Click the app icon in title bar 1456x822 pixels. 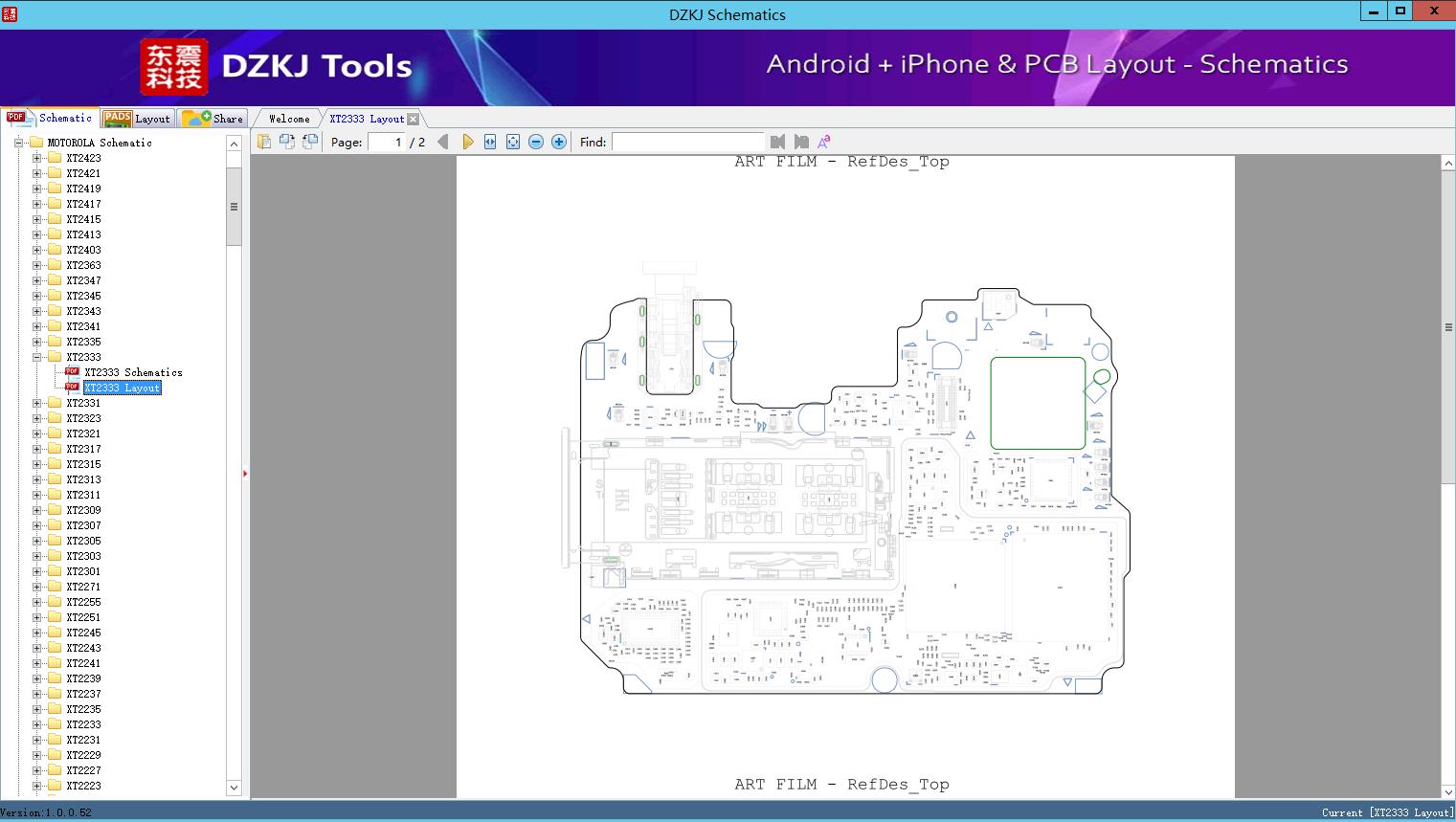[x=9, y=13]
